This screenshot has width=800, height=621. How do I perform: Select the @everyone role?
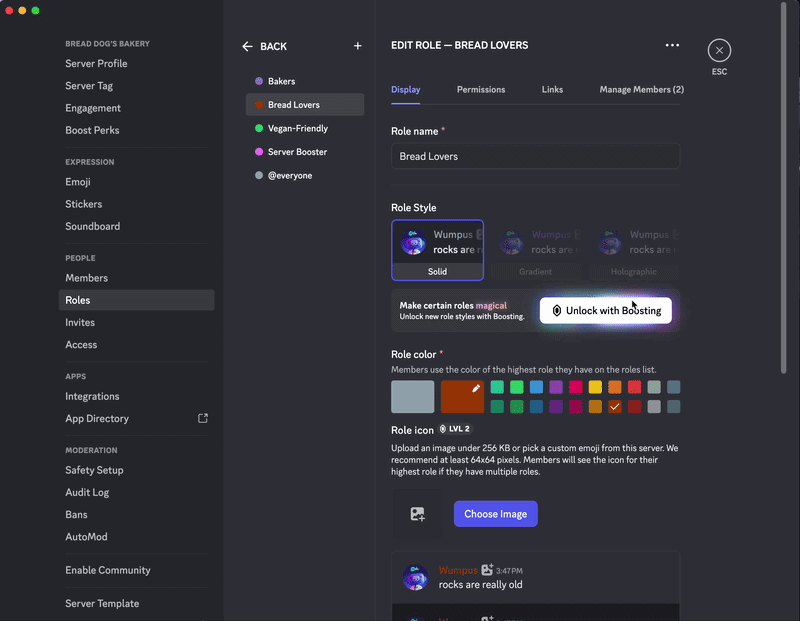tap(305, 175)
